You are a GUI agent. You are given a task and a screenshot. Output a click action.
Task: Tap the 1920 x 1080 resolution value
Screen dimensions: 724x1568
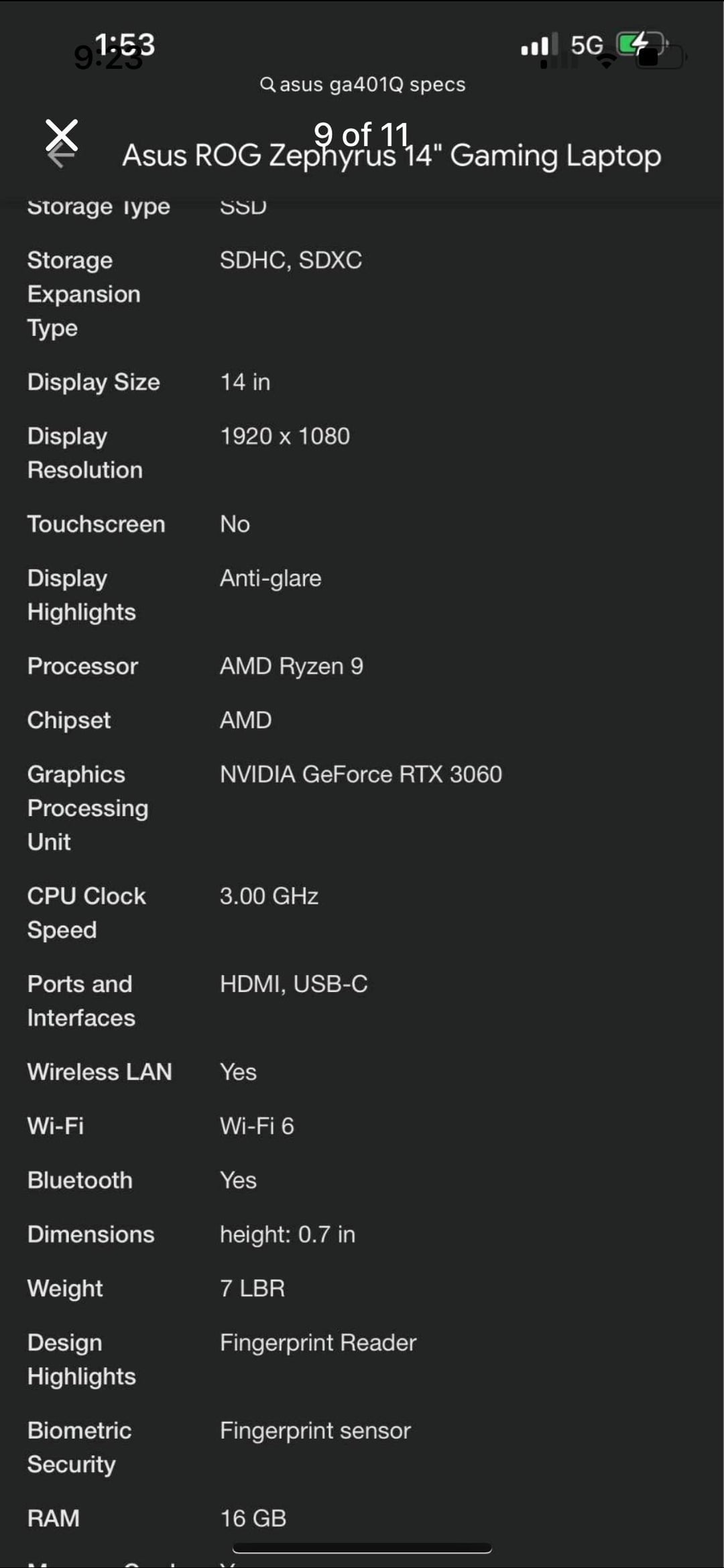click(285, 437)
